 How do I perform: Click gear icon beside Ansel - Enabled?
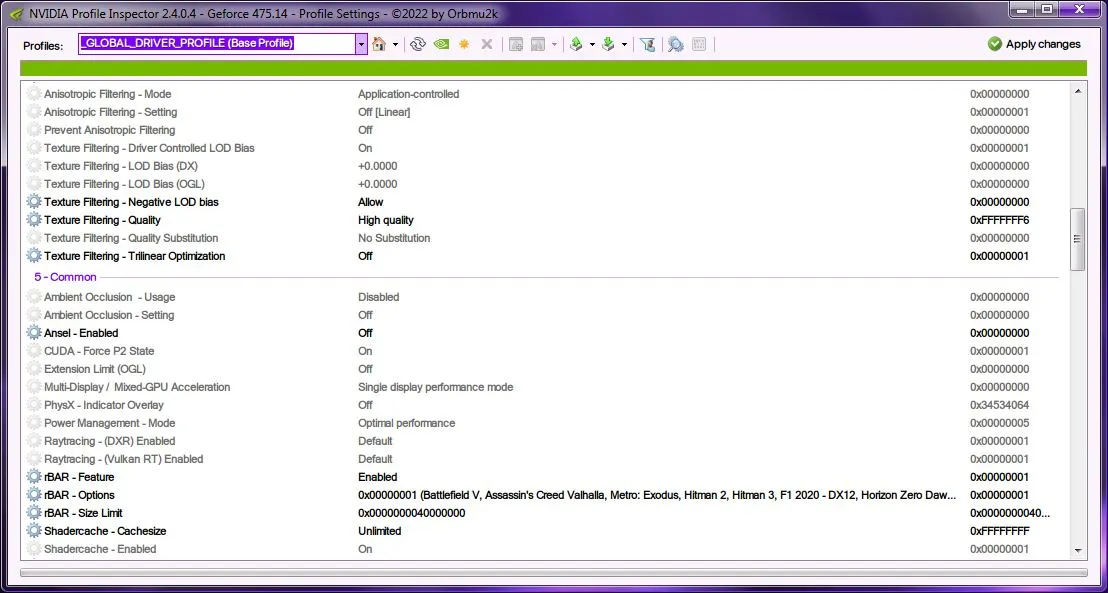click(x=34, y=333)
